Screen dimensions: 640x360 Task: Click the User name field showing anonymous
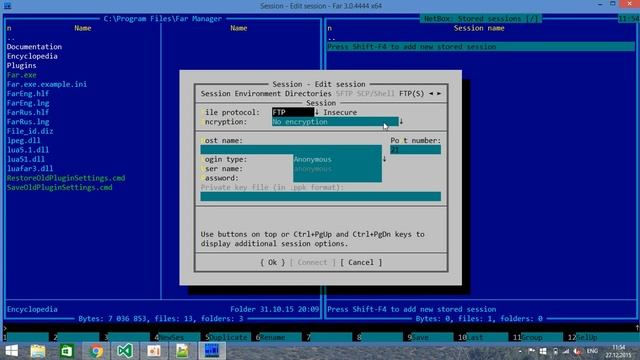click(x=338, y=169)
